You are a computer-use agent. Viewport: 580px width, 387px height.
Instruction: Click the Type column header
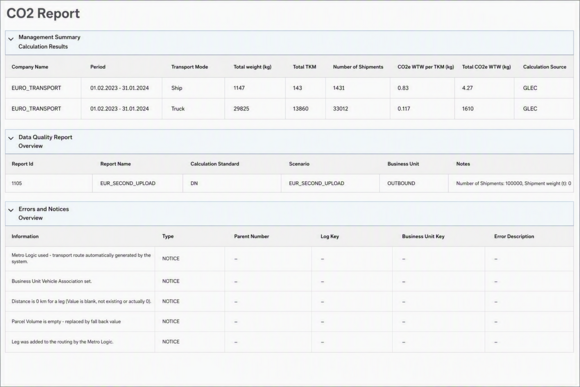pos(168,236)
